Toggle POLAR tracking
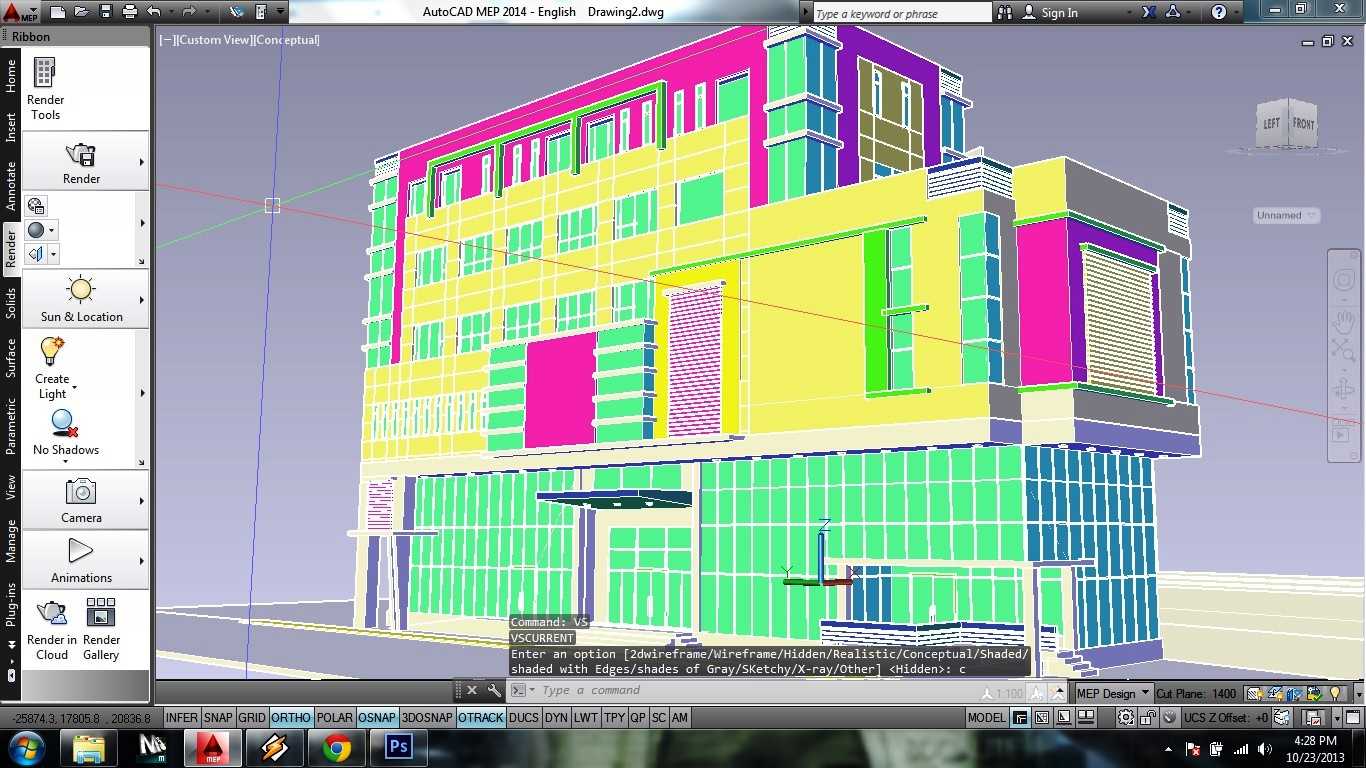 (334, 718)
